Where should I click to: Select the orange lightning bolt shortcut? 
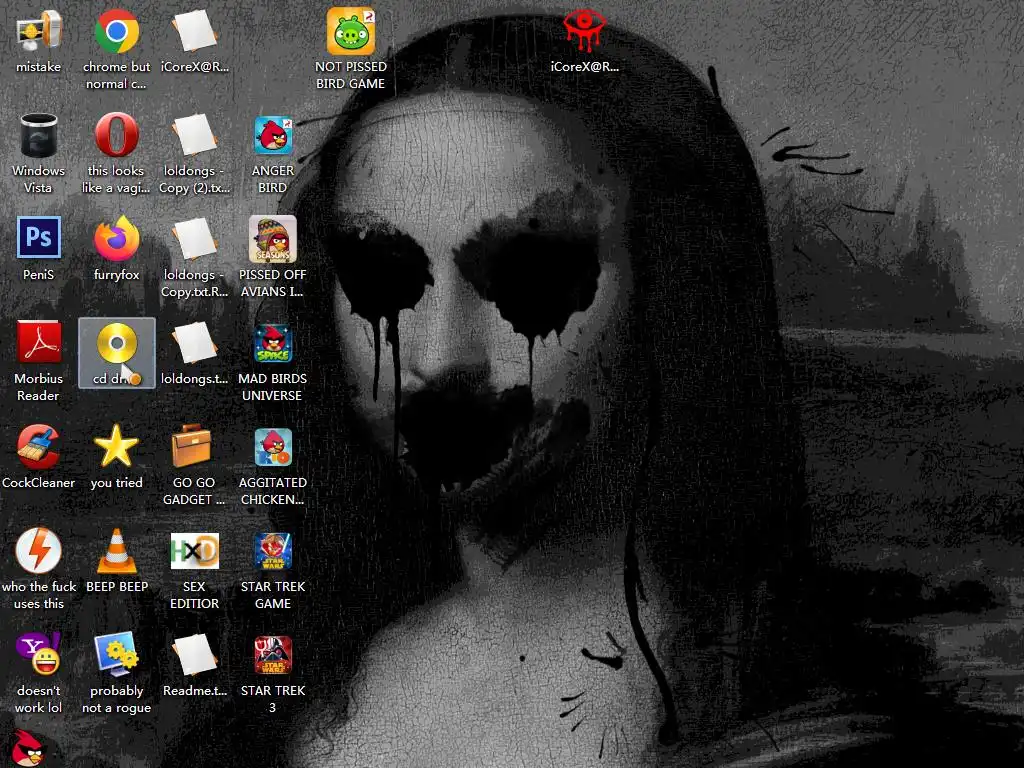(39, 550)
